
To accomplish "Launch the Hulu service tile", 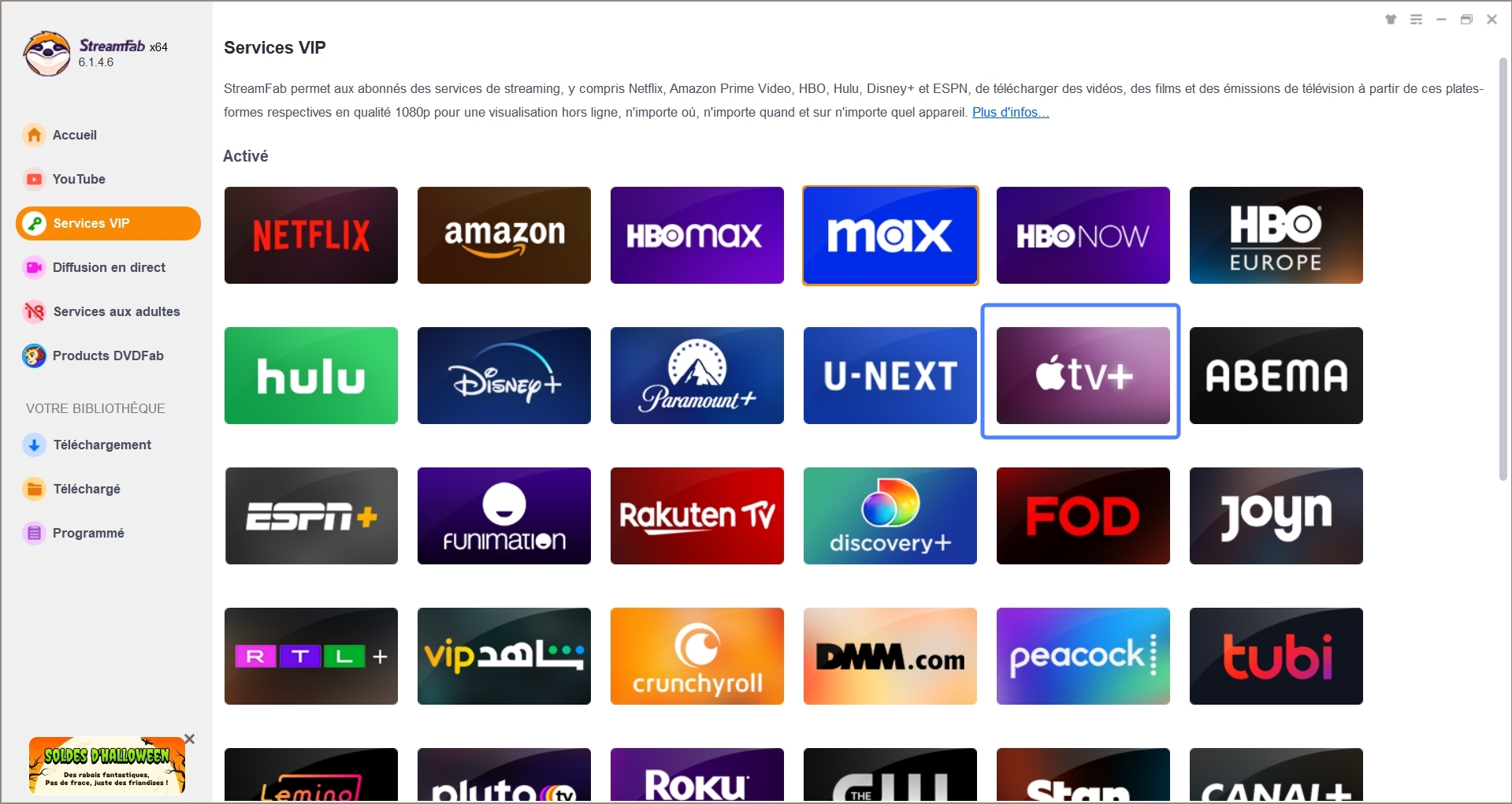I will click(x=310, y=375).
